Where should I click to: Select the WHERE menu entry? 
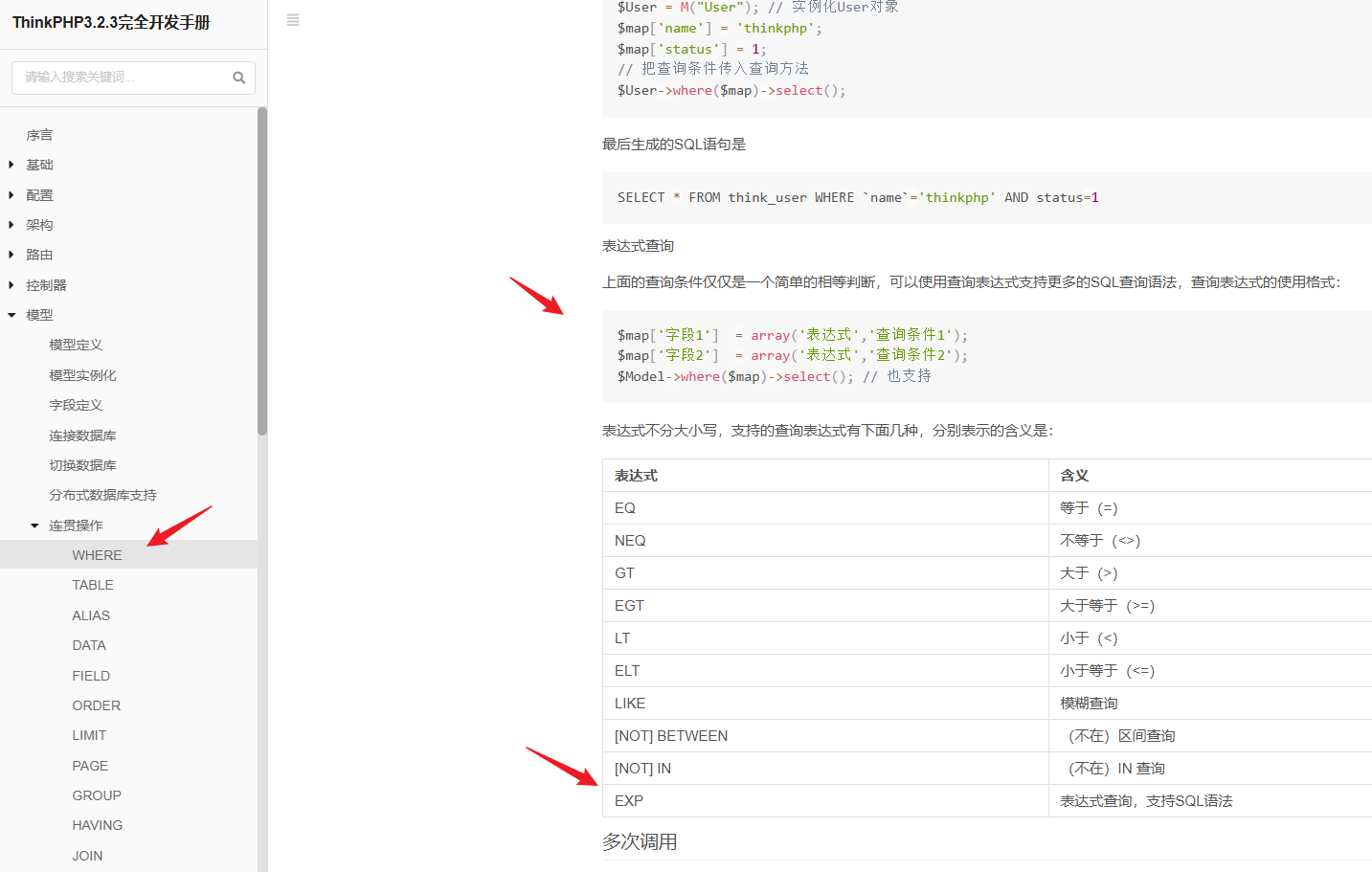pyautogui.click(x=97, y=555)
